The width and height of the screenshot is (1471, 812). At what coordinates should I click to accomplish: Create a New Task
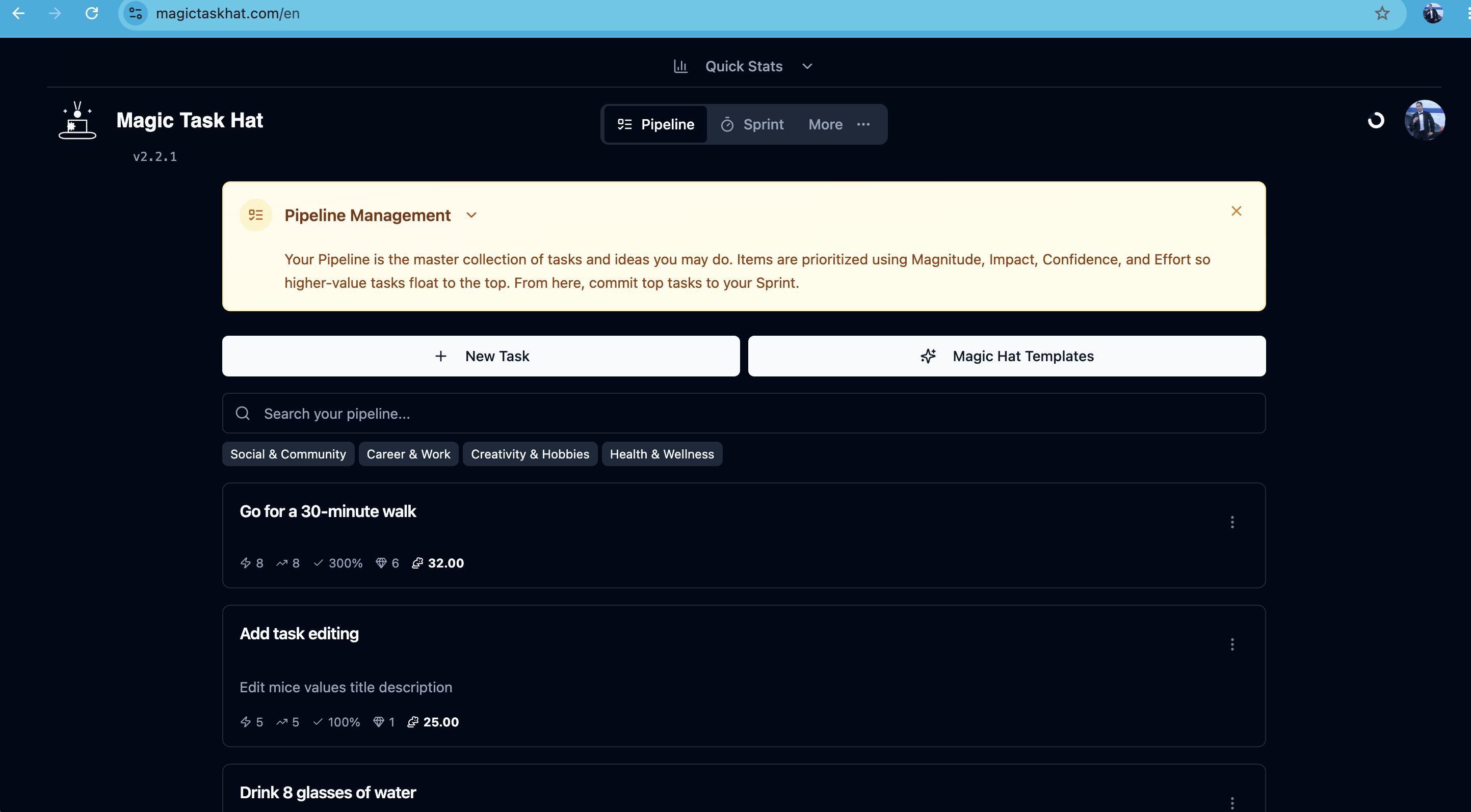click(481, 356)
